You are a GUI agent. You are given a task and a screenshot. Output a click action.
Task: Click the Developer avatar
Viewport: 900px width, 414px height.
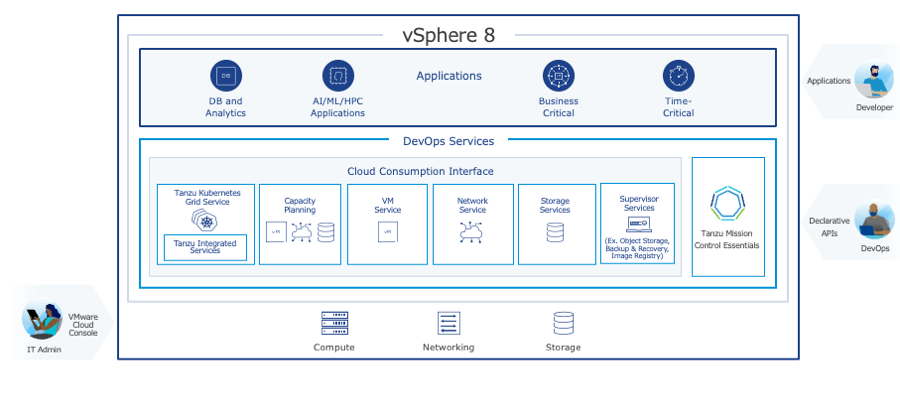874,80
